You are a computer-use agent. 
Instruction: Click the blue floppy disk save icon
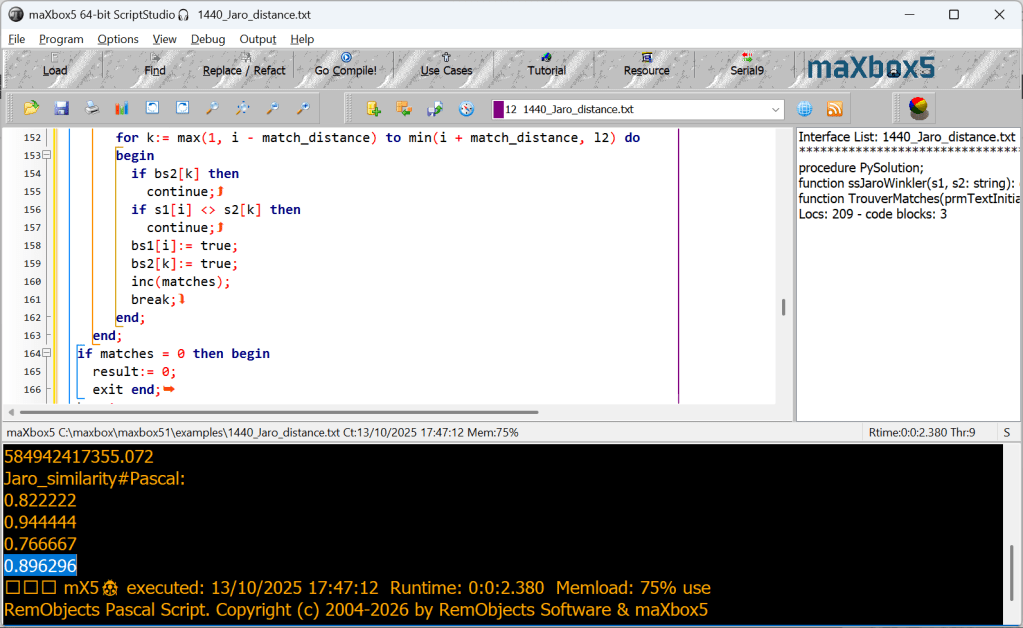pyautogui.click(x=61, y=109)
